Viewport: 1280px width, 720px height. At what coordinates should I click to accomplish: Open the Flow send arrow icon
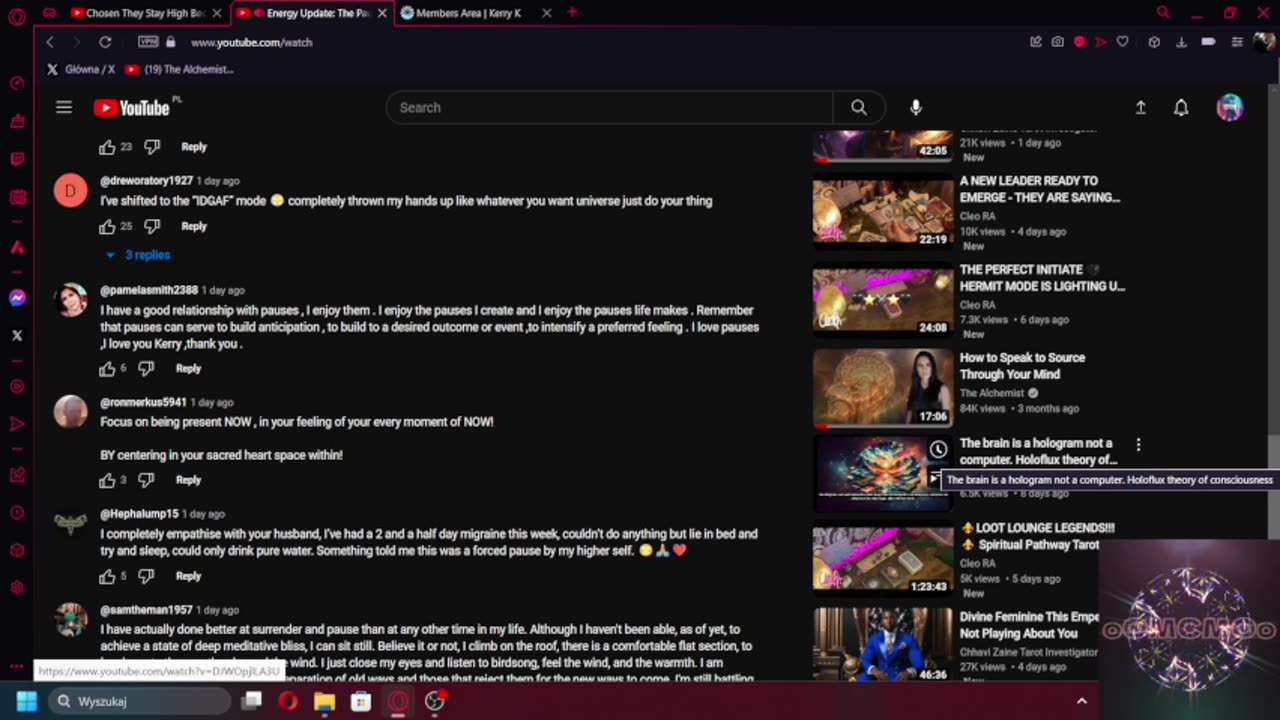tap(1101, 42)
